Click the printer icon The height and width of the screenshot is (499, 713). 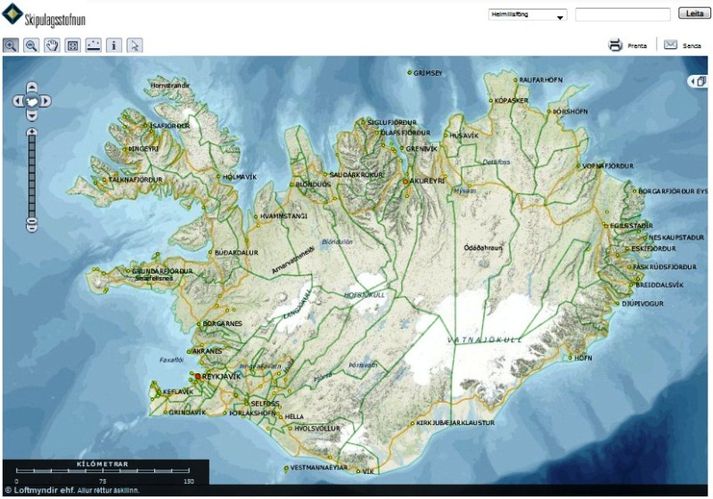(615, 45)
